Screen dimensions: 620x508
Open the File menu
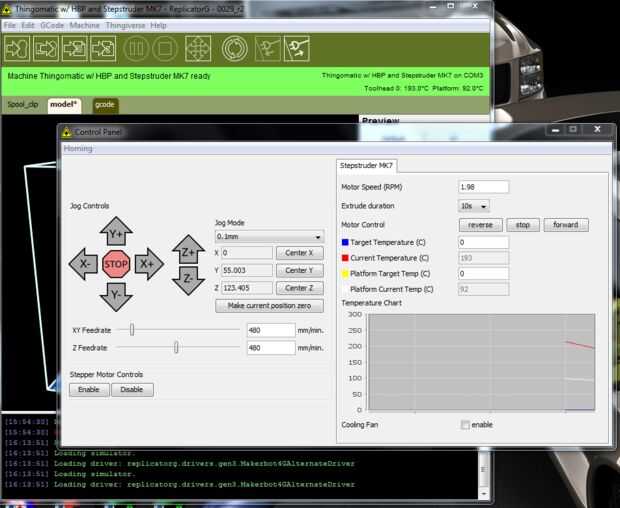(x=9, y=25)
